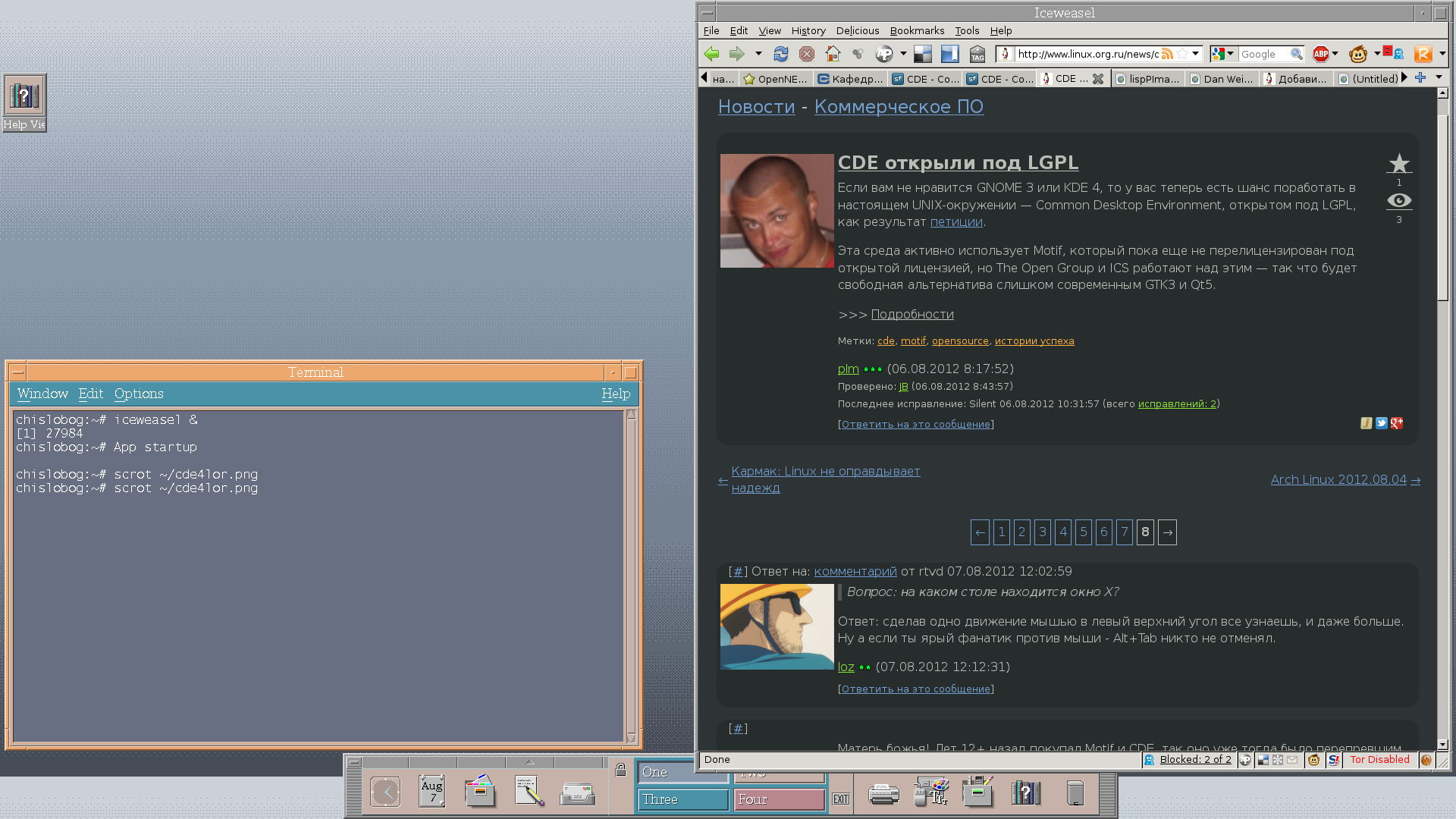1456x819 pixels.
Task: Click the RSS feed icon in the URL bar
Action: pyautogui.click(x=1168, y=54)
